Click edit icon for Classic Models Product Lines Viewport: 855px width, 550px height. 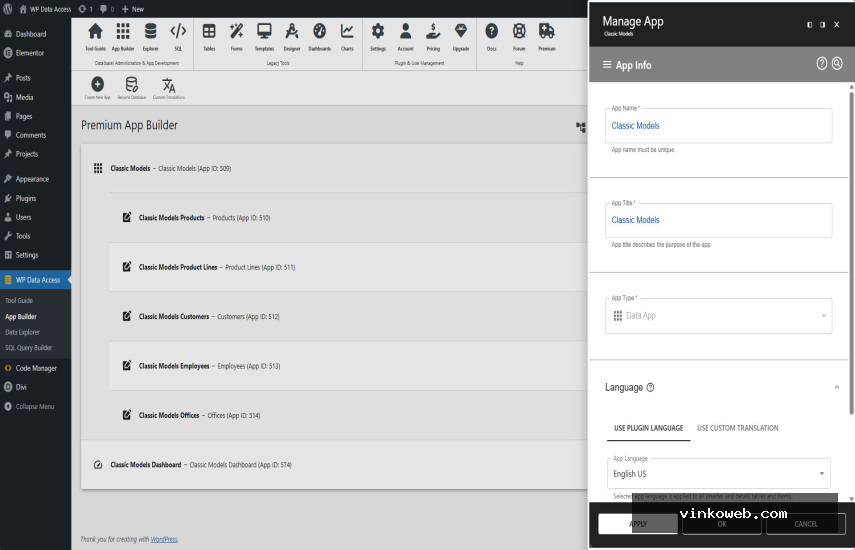(127, 267)
